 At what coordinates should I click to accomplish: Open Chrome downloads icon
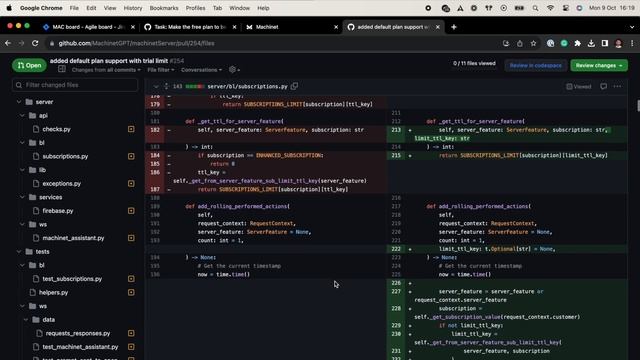(x=591, y=43)
